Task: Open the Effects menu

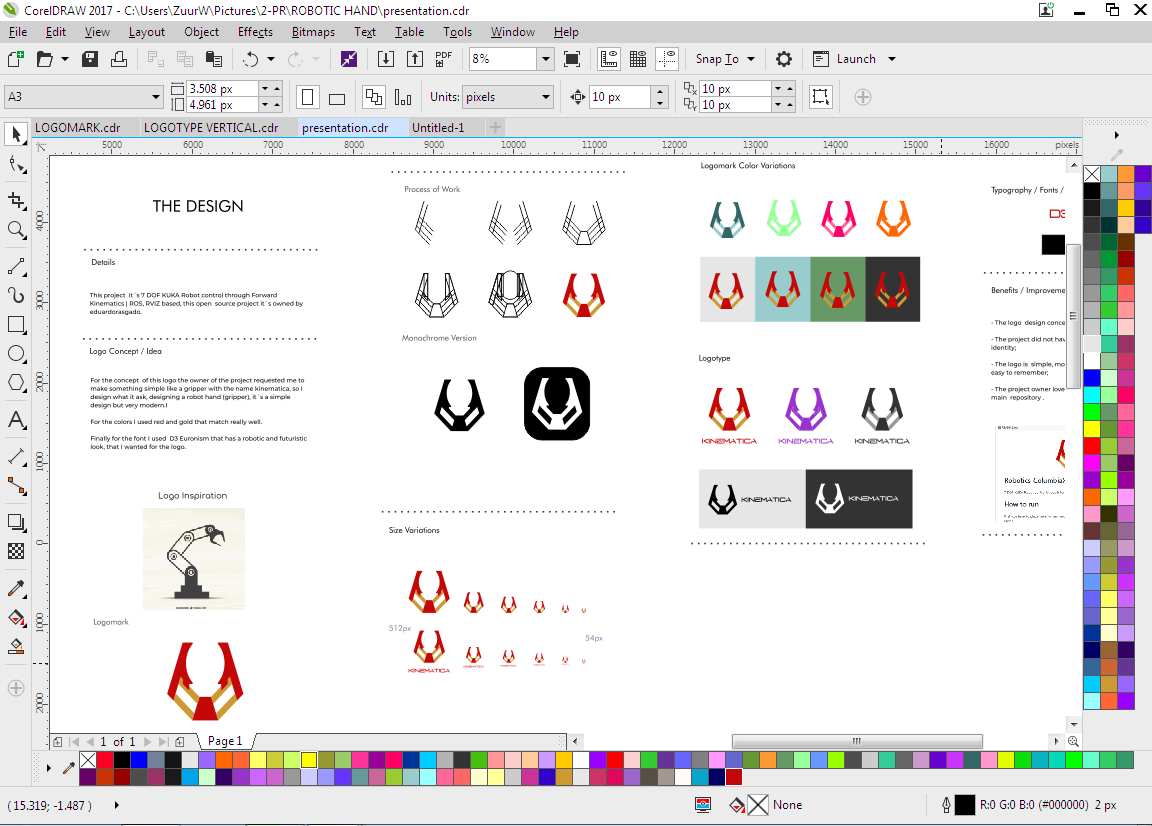Action: [255, 32]
